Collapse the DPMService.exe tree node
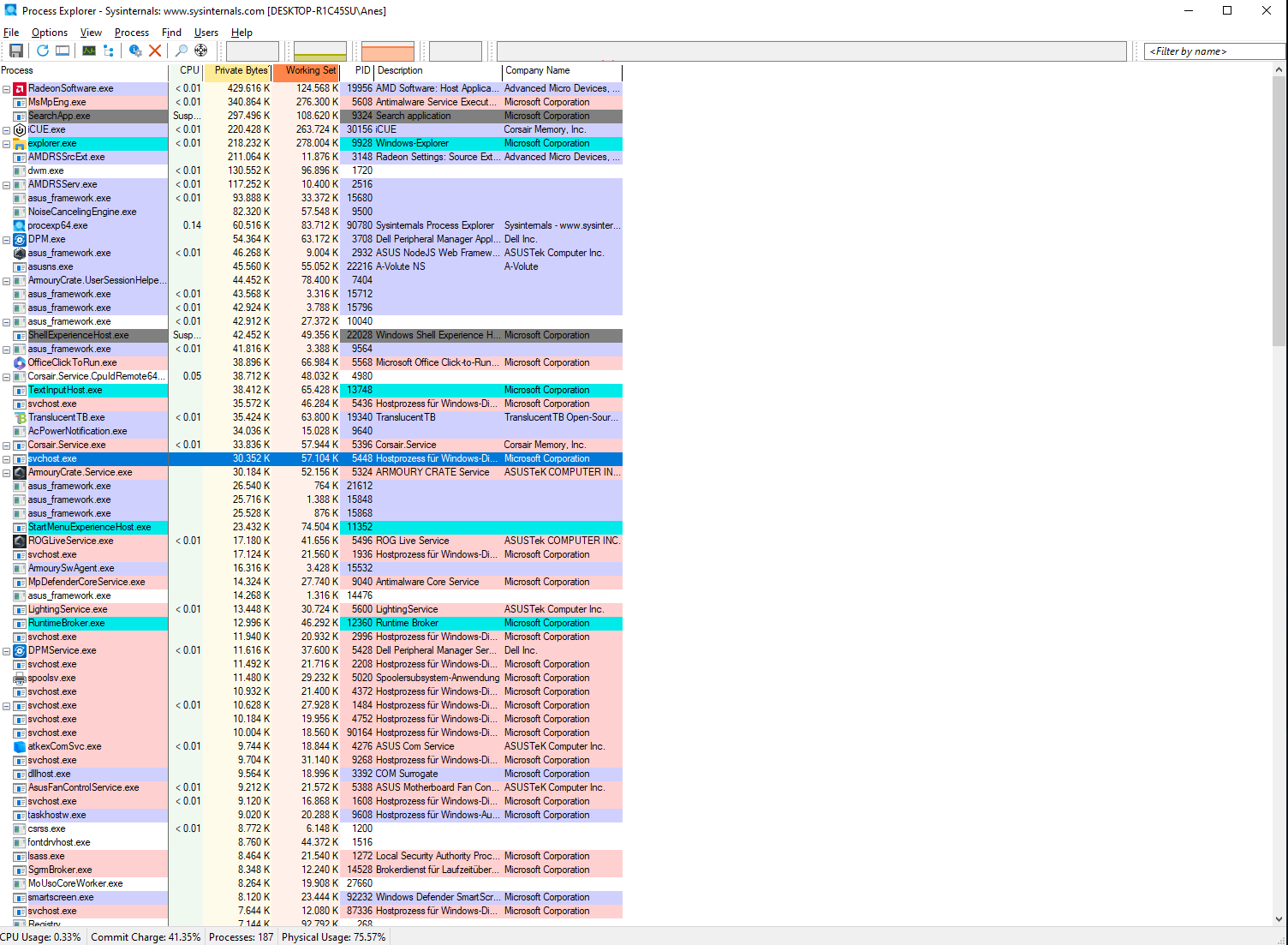The height and width of the screenshot is (945, 1288). coord(6,651)
